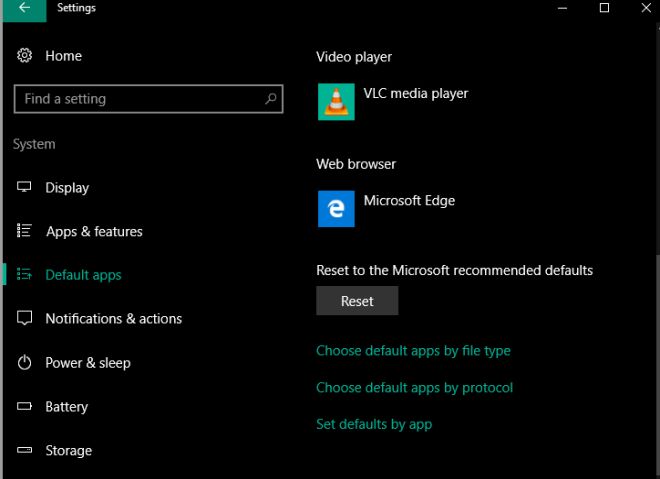Open Choose default apps by file type

tap(413, 351)
